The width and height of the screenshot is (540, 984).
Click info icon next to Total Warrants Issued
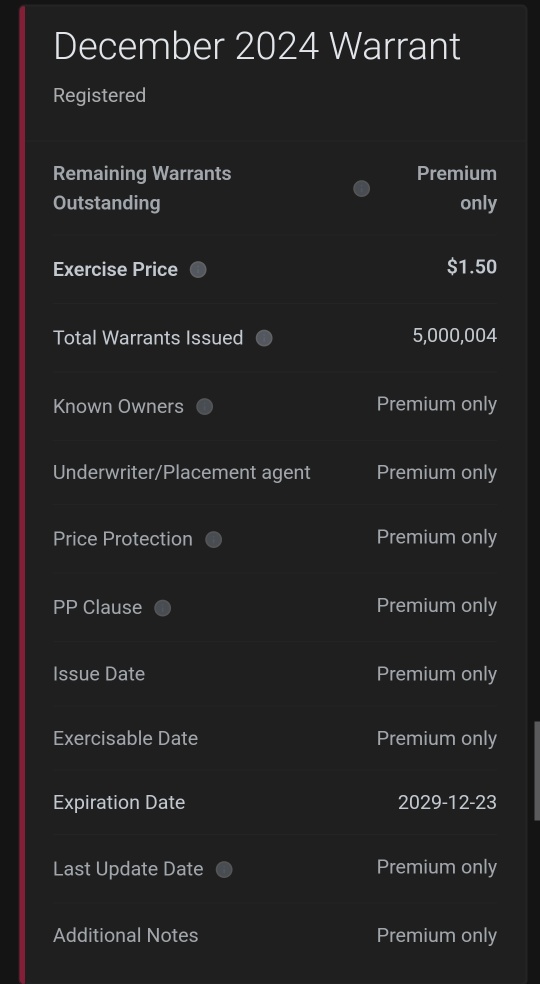pyautogui.click(x=264, y=338)
